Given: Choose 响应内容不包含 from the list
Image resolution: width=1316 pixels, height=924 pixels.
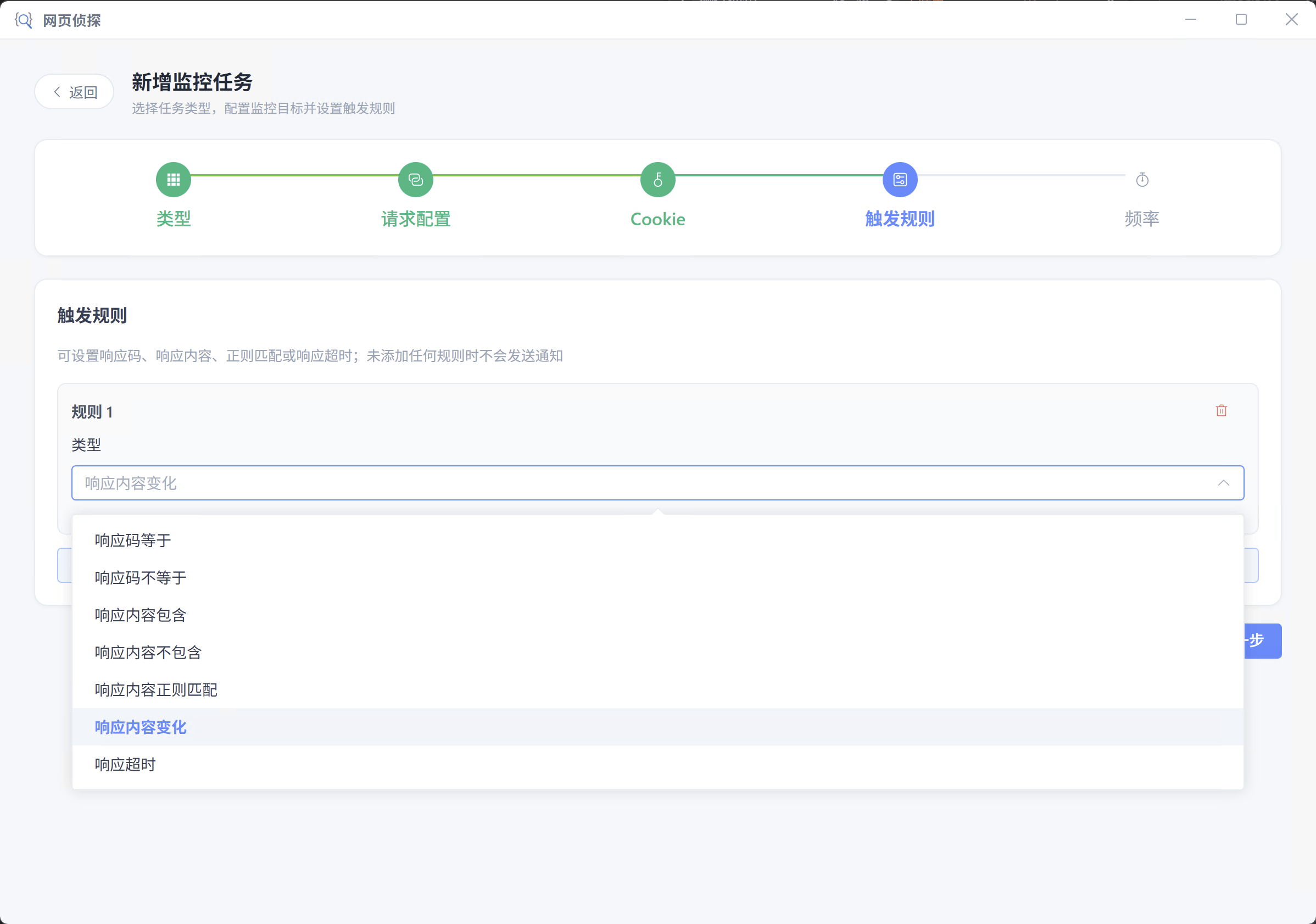Looking at the screenshot, I should [657, 652].
